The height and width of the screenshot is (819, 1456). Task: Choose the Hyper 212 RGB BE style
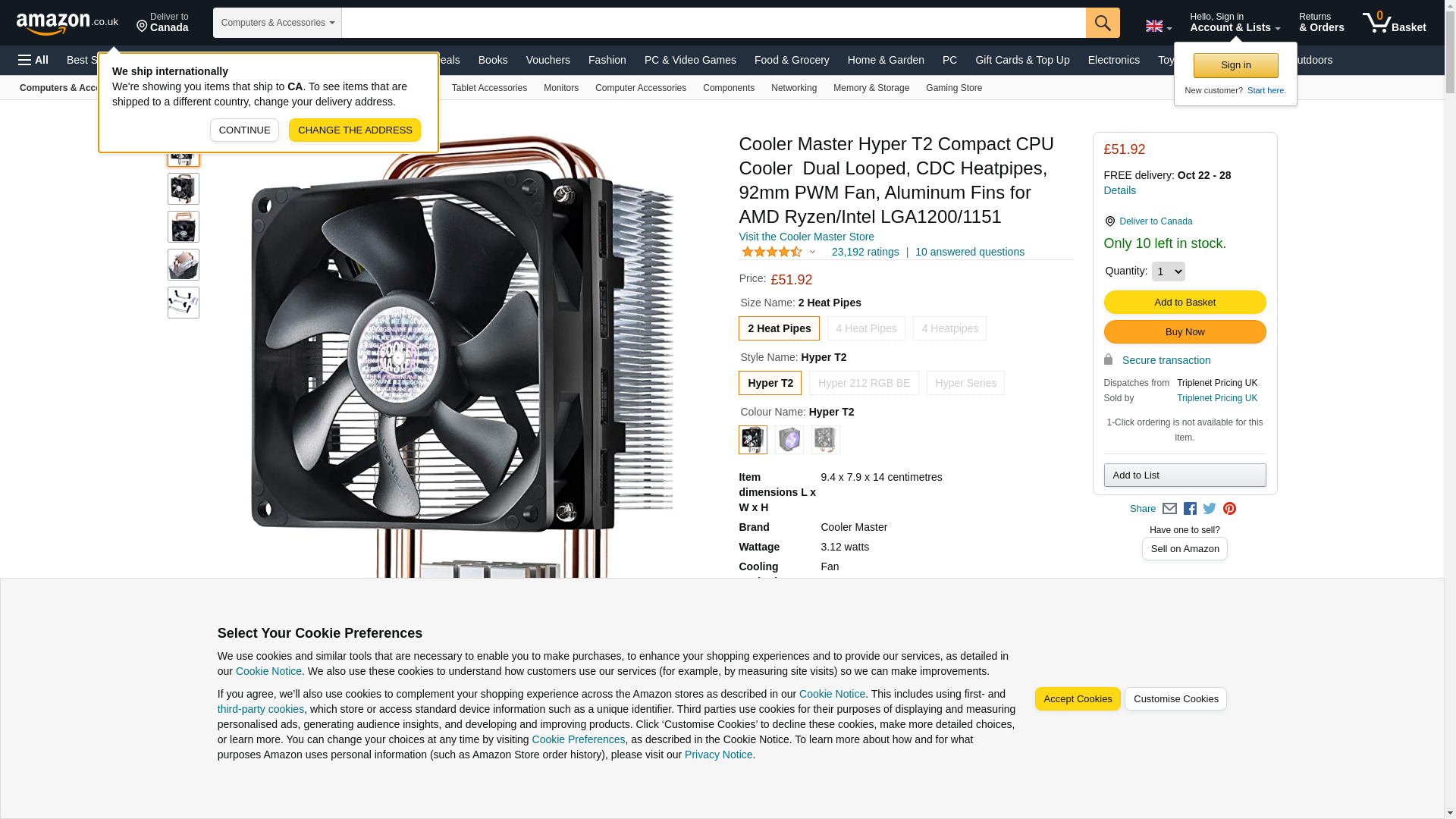coord(864,383)
